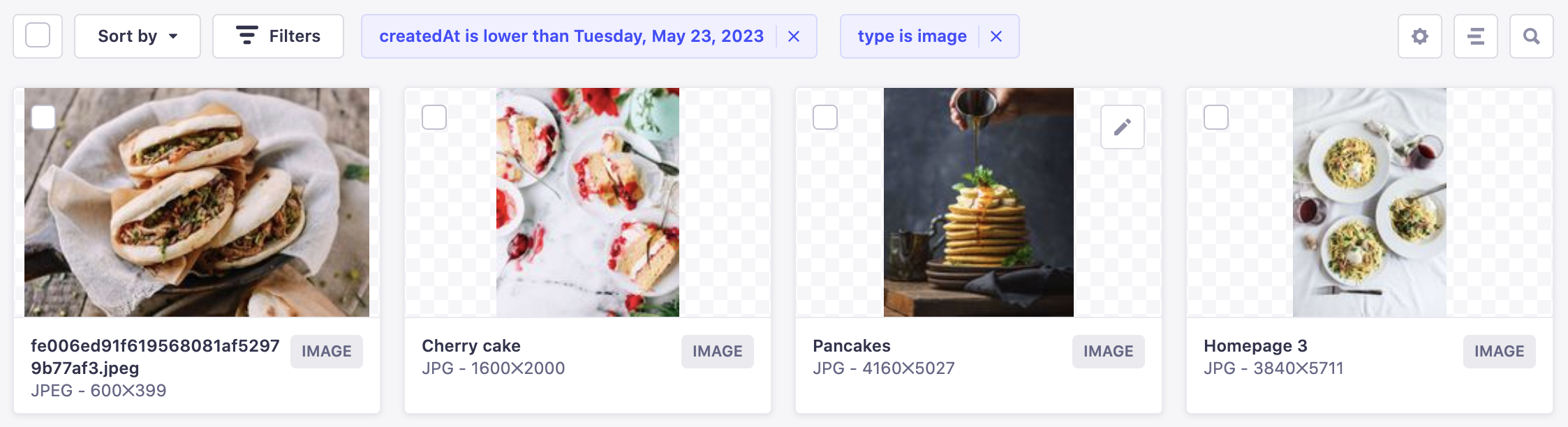Check the Homepage 3 asset checkbox
Screen dimensions: 1568x427
(1216, 117)
